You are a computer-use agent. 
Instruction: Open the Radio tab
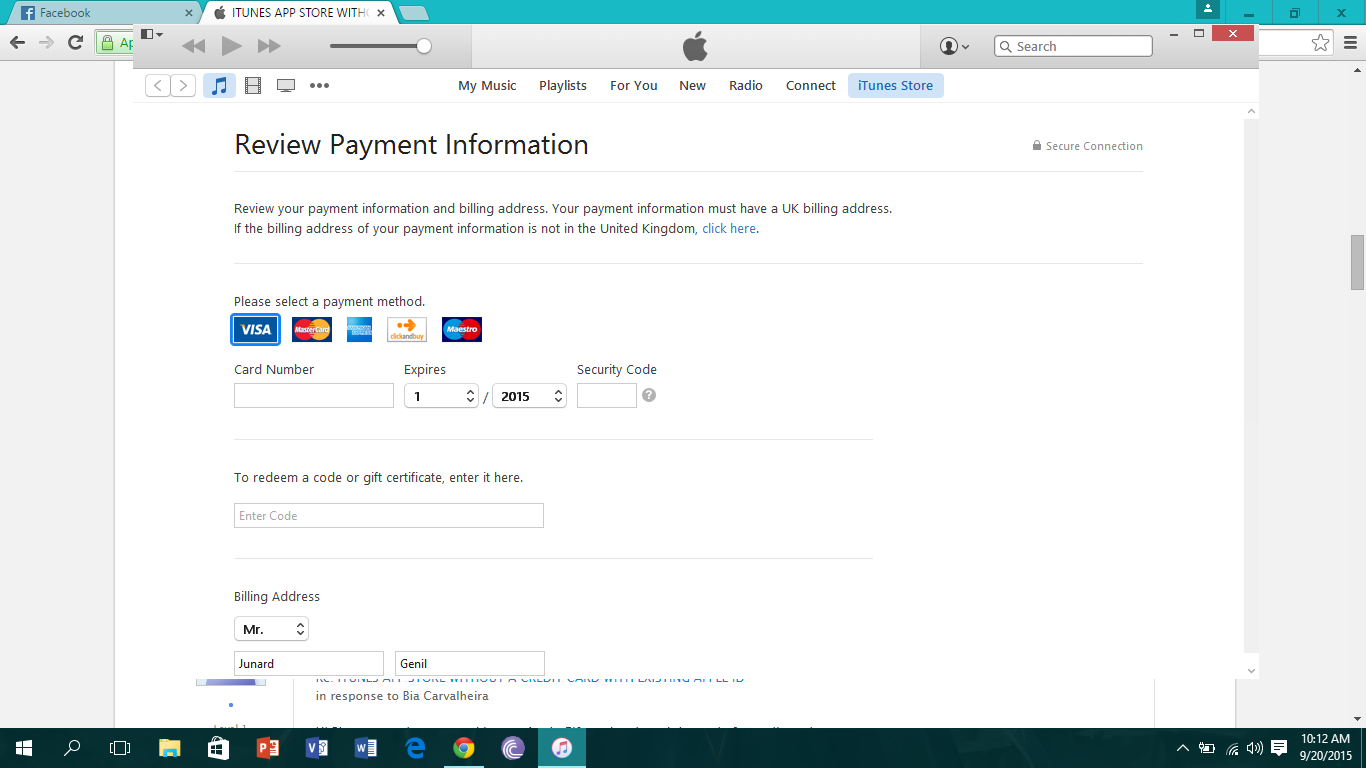[746, 86]
